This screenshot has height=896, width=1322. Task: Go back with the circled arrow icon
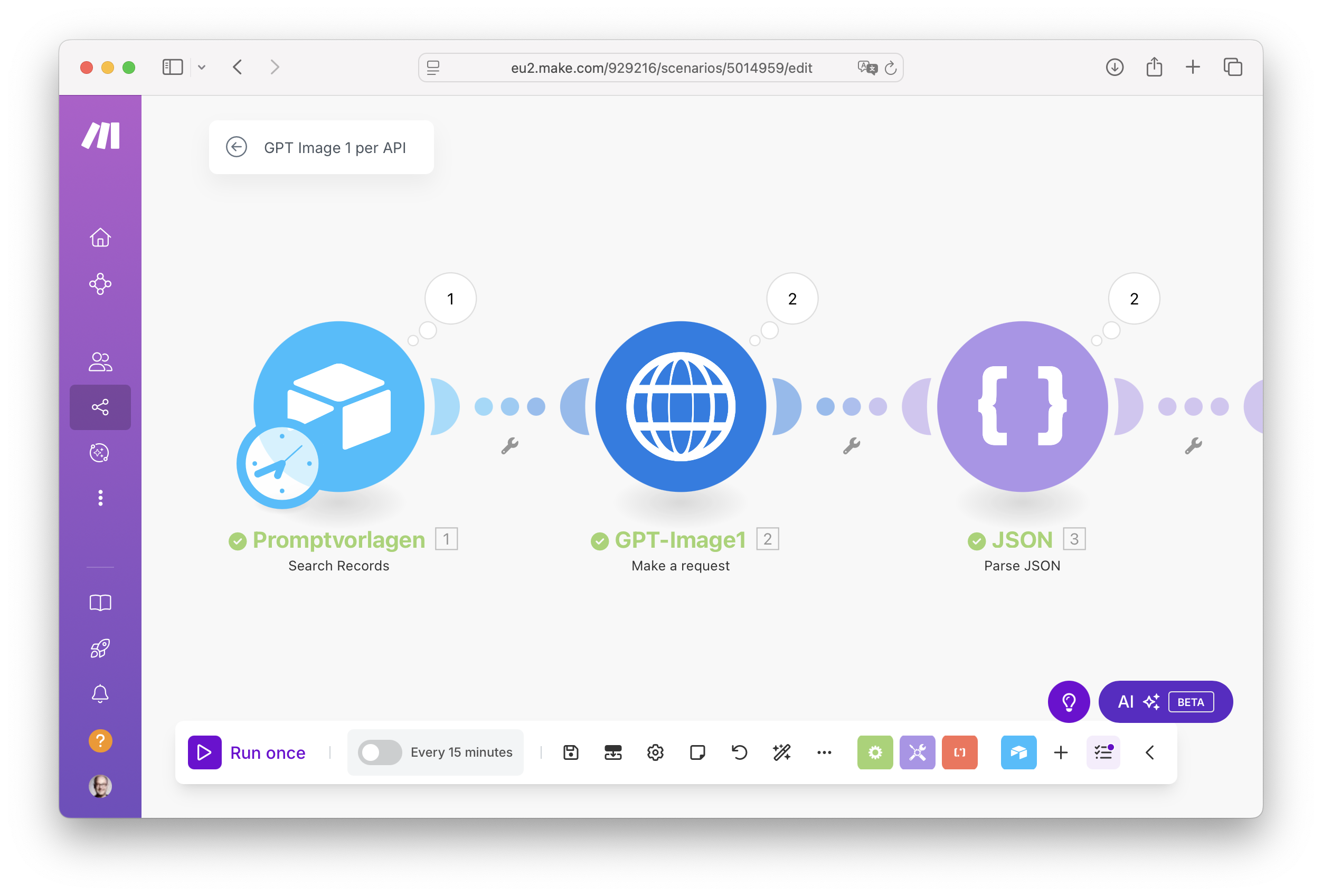[236, 147]
